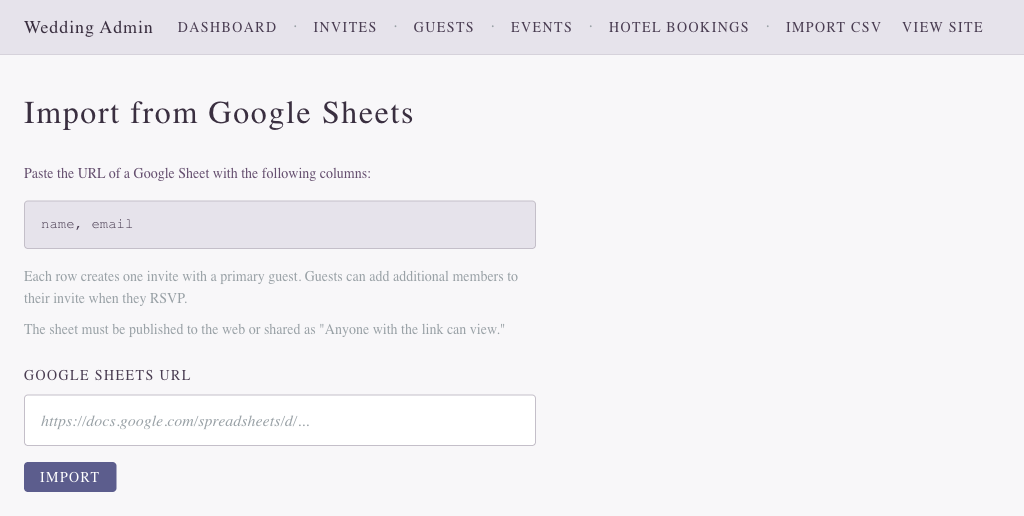Open Hotel Bookings in the navbar
1024x516 pixels.
(679, 27)
